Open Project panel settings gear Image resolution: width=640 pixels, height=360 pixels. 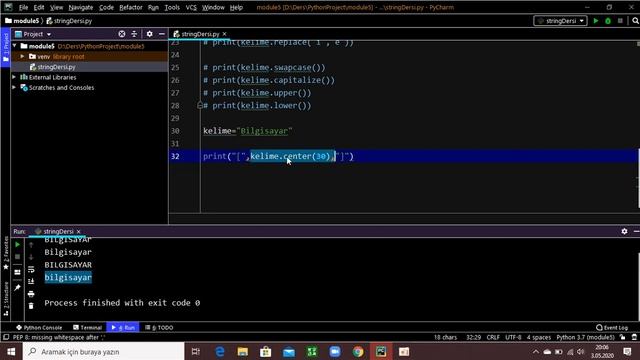[x=149, y=34]
